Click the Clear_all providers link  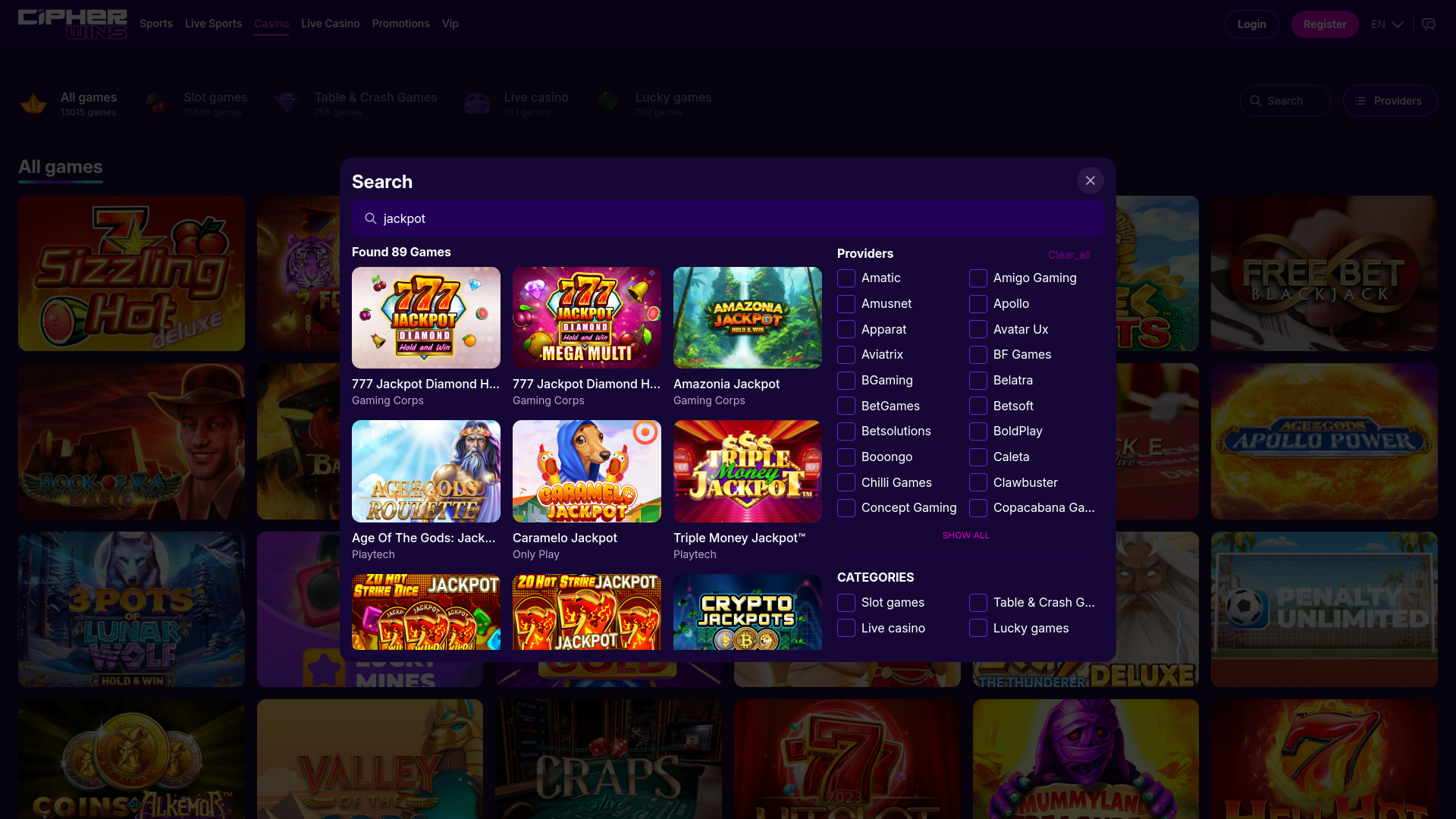click(1068, 255)
